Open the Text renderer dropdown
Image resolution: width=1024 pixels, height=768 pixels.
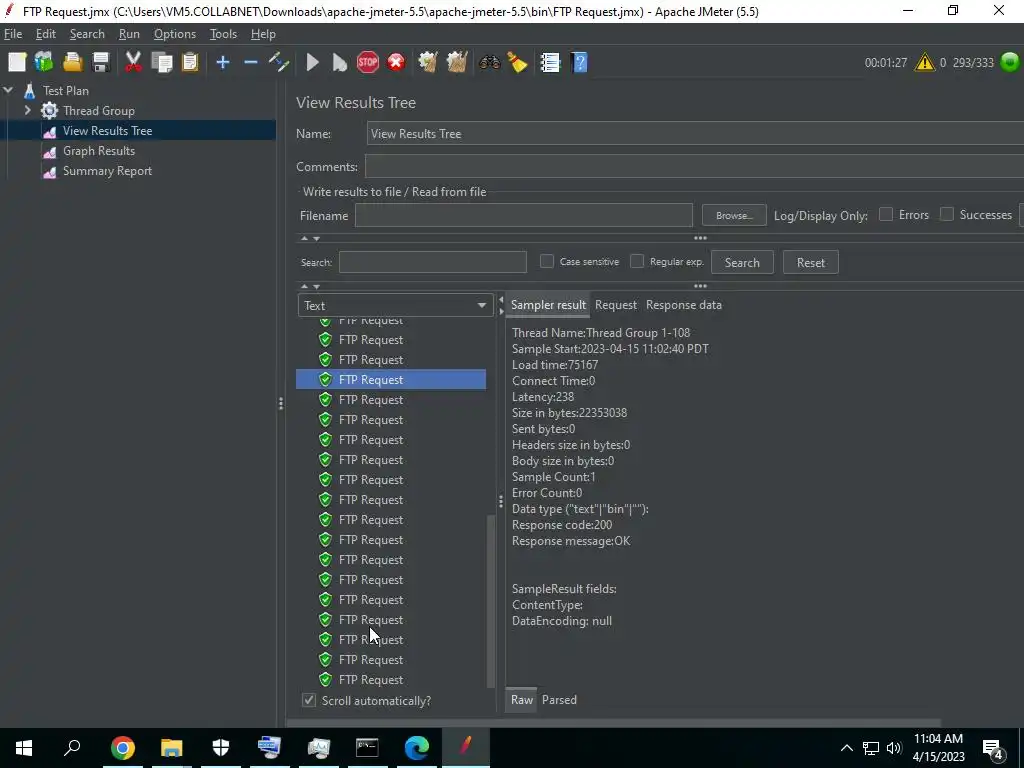click(x=395, y=306)
